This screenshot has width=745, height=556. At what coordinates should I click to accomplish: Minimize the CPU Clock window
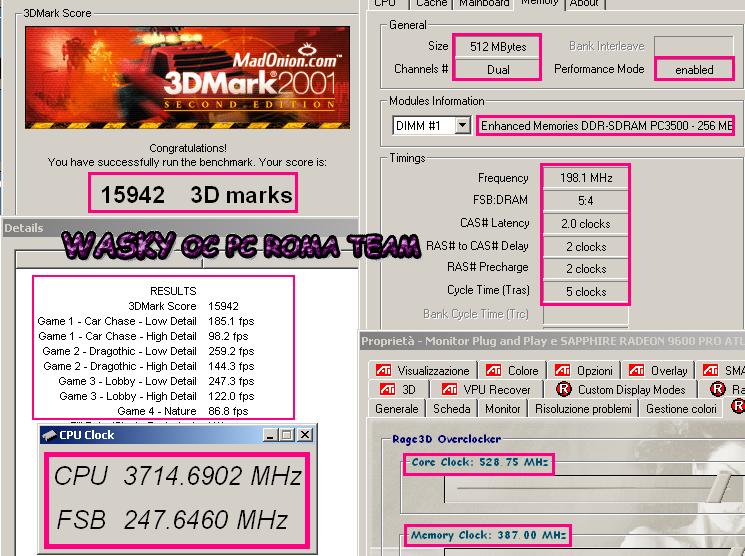tap(270, 435)
